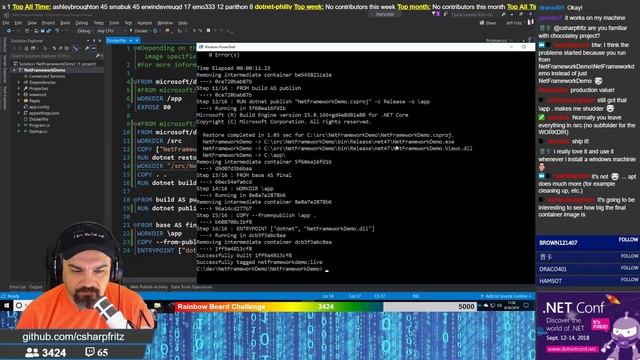640x360 pixels.
Task: Click the Rainbow Beard Challenge progress bar
Action: (326, 307)
